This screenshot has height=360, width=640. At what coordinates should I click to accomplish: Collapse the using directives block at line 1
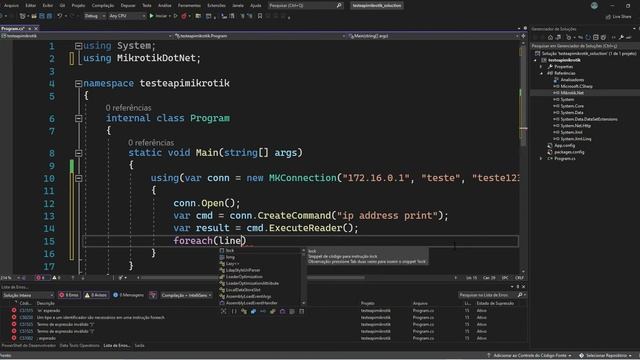pos(78,46)
